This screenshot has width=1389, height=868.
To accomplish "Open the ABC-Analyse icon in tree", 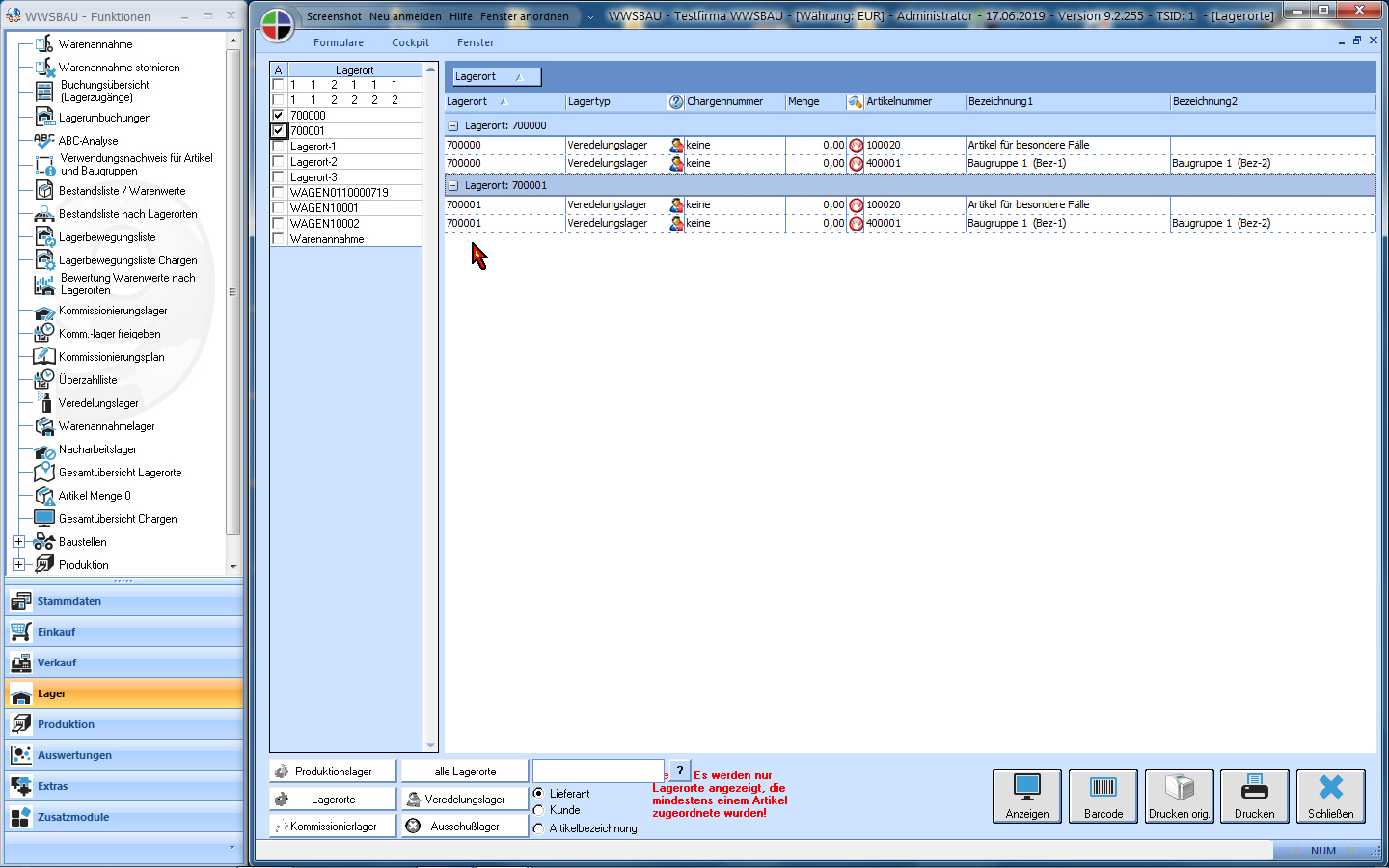I will tap(44, 141).
